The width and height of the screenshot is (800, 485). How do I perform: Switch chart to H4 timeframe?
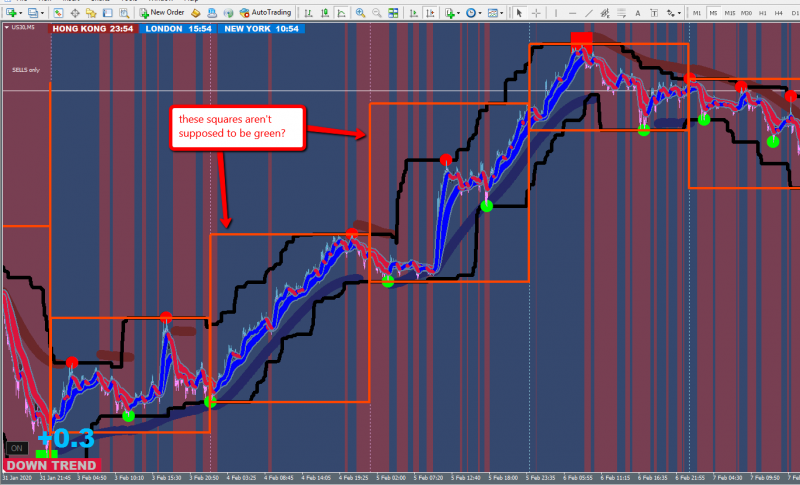[779, 13]
